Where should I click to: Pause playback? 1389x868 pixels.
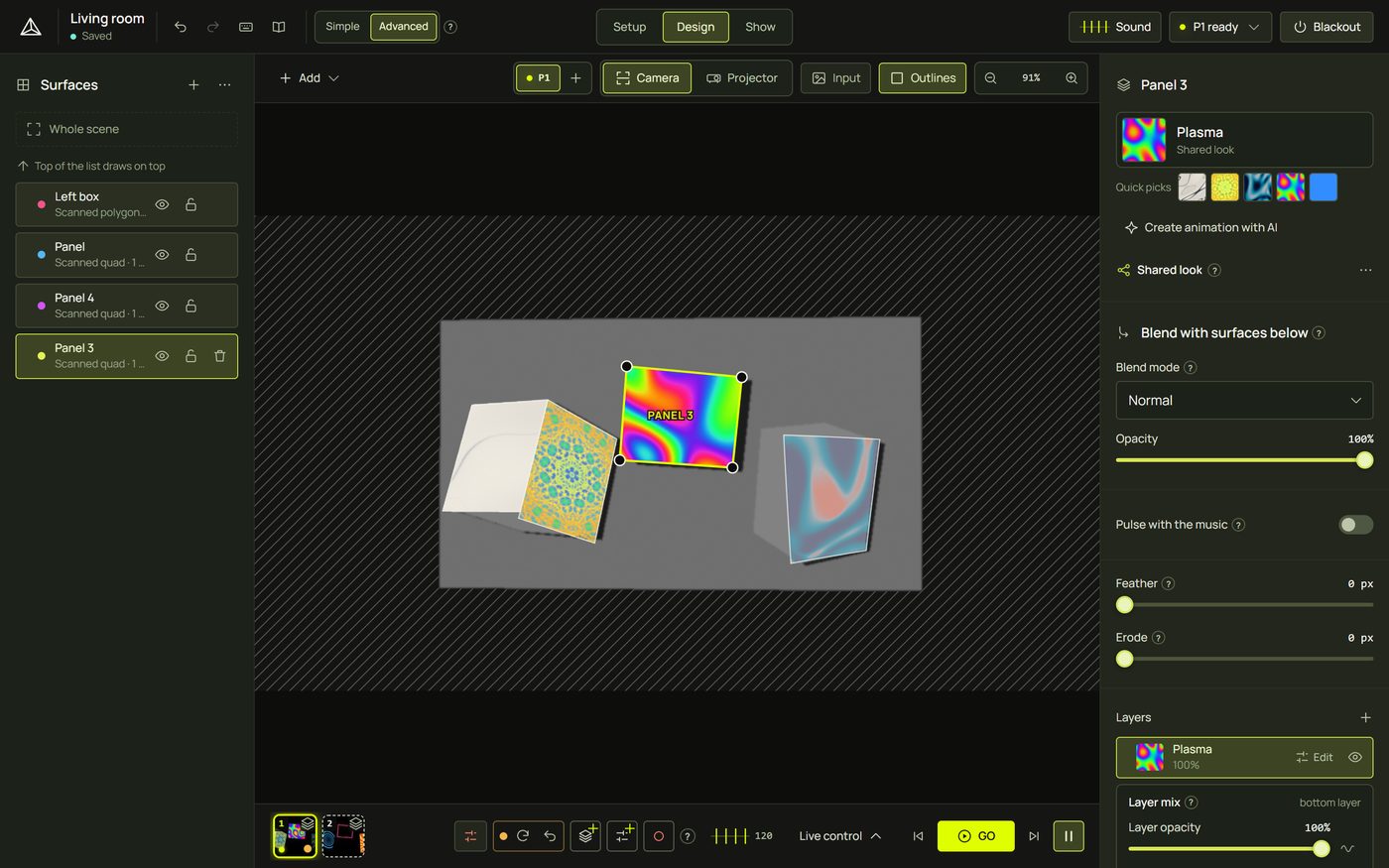[1069, 836]
